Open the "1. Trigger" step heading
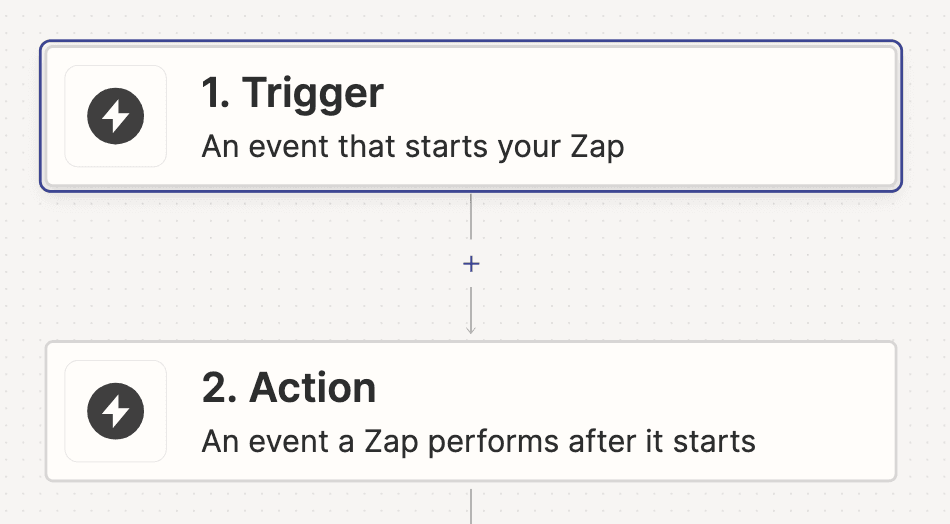This screenshot has height=524, width=950. (292, 93)
